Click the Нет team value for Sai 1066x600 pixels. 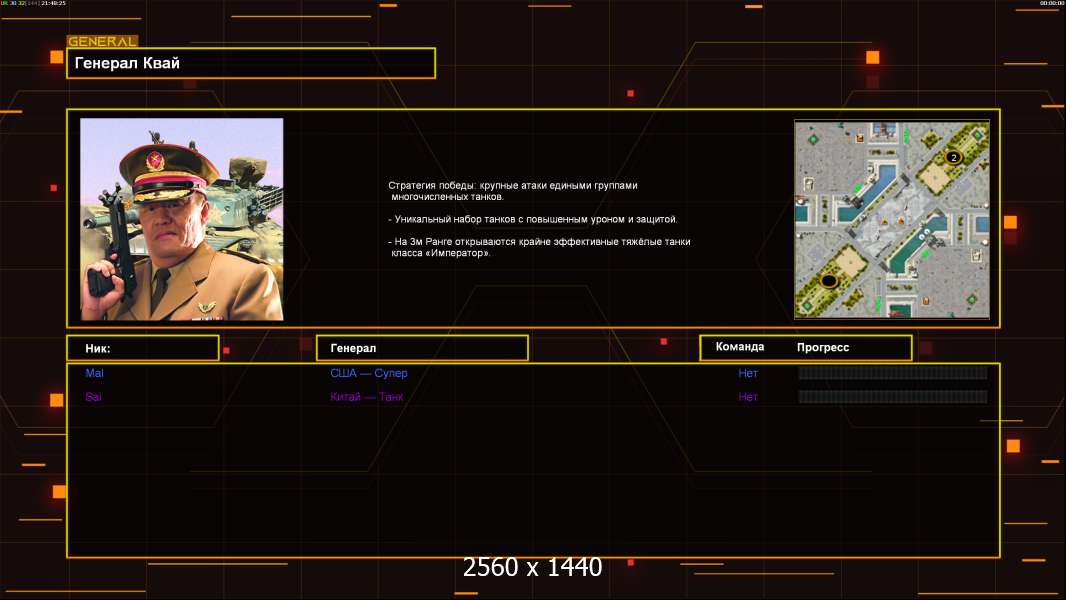point(748,397)
